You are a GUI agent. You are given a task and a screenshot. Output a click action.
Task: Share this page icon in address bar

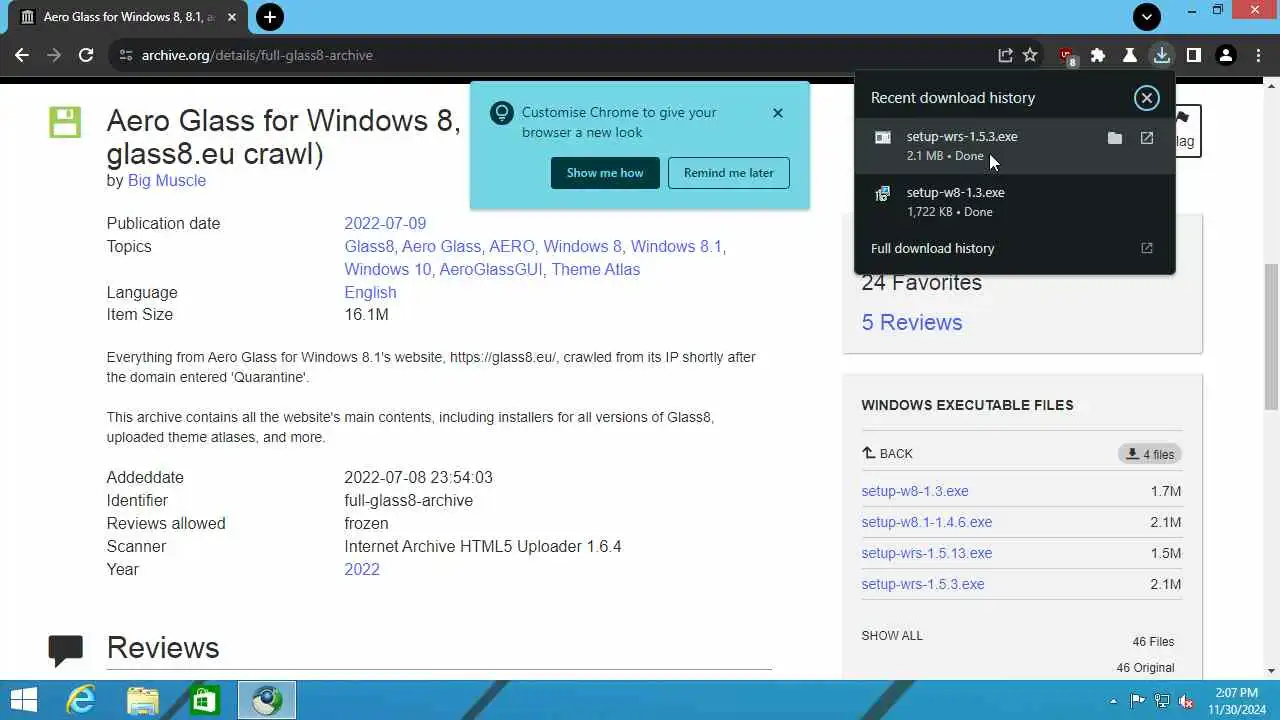[1005, 55]
